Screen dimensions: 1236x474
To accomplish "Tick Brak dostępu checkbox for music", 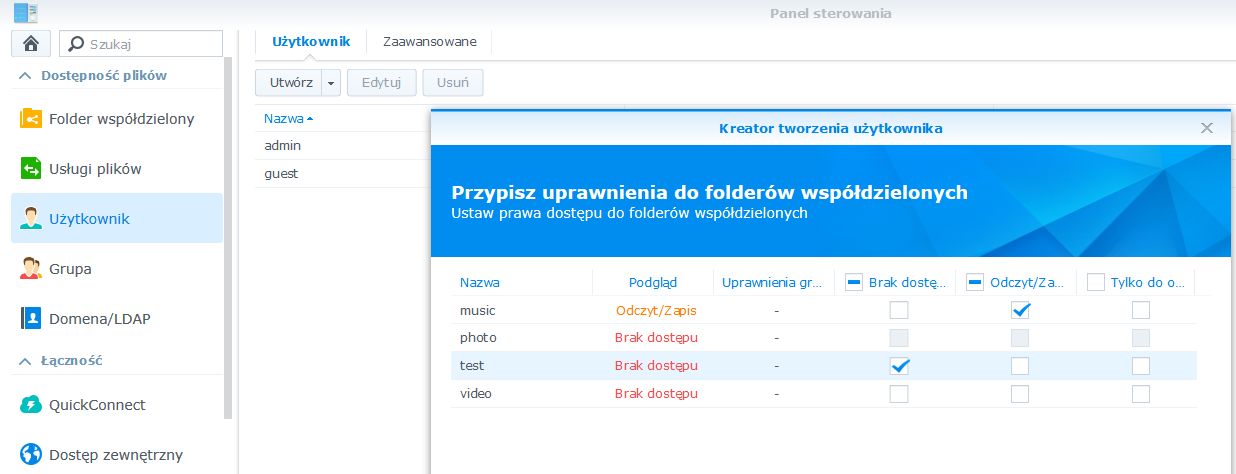I will (899, 310).
